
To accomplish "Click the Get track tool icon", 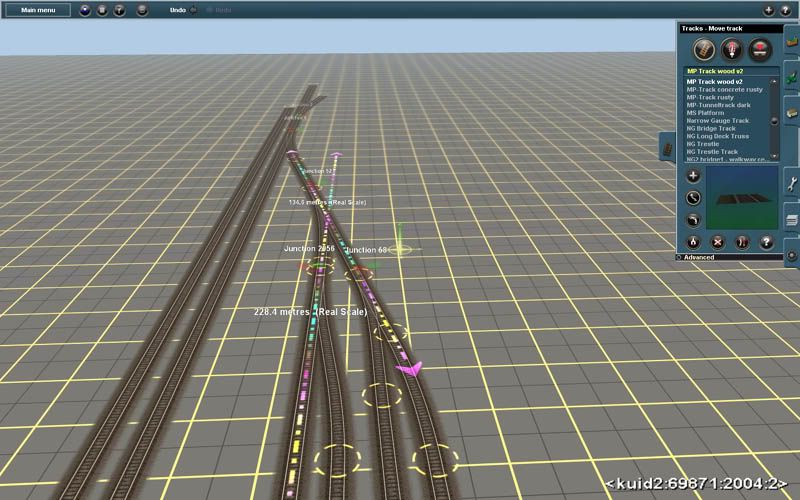I will click(742, 242).
